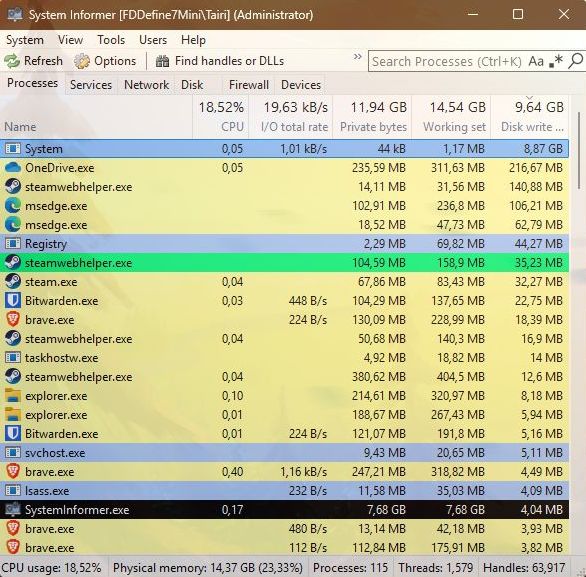Open the Users menu
Viewport: 586px width, 577px height.
tap(153, 40)
